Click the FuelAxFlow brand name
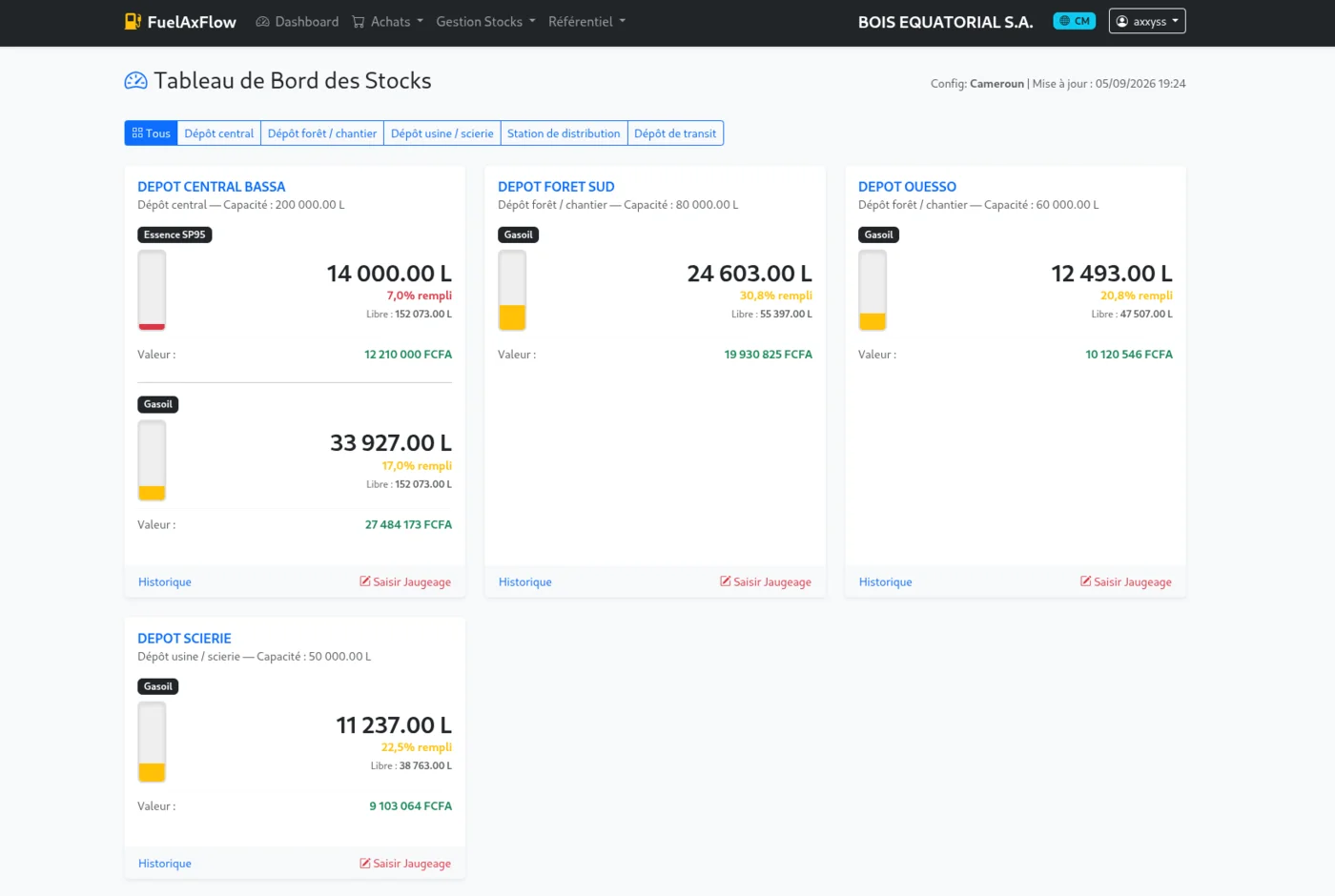The image size is (1335, 896). (x=192, y=22)
